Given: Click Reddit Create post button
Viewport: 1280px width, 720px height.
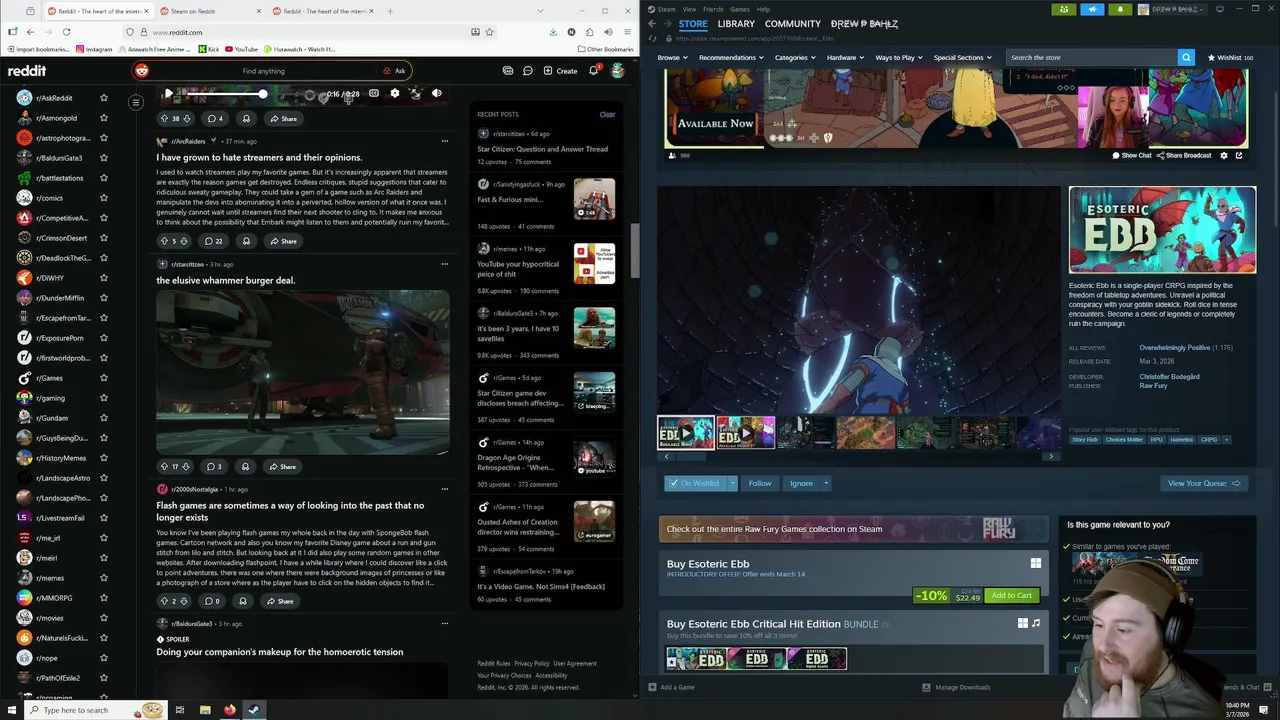Looking at the screenshot, I should point(560,71).
